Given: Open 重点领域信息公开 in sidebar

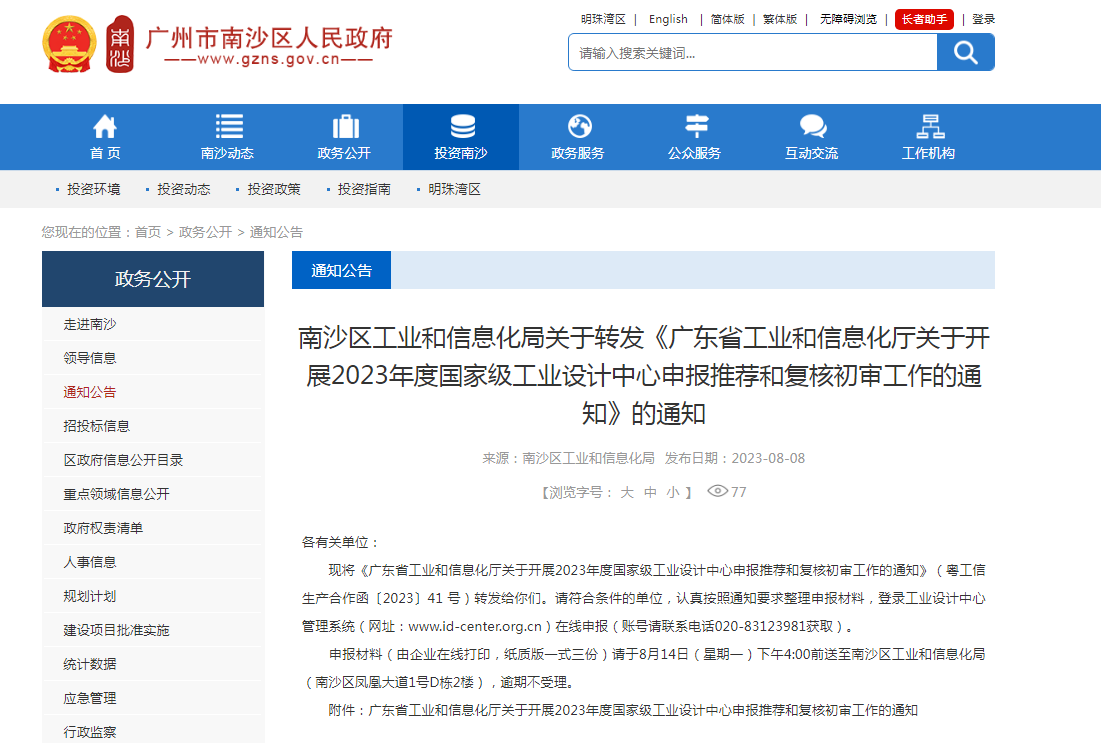Looking at the screenshot, I should (117, 494).
